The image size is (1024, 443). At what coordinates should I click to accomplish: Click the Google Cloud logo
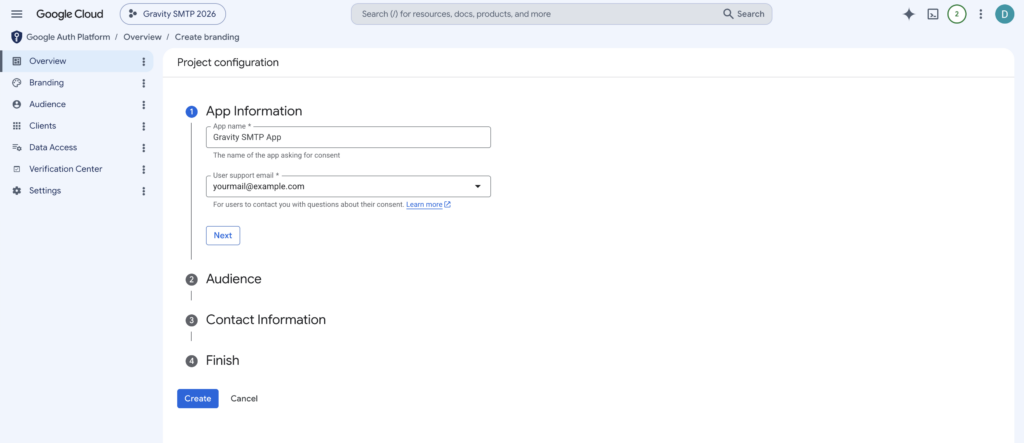coord(70,14)
